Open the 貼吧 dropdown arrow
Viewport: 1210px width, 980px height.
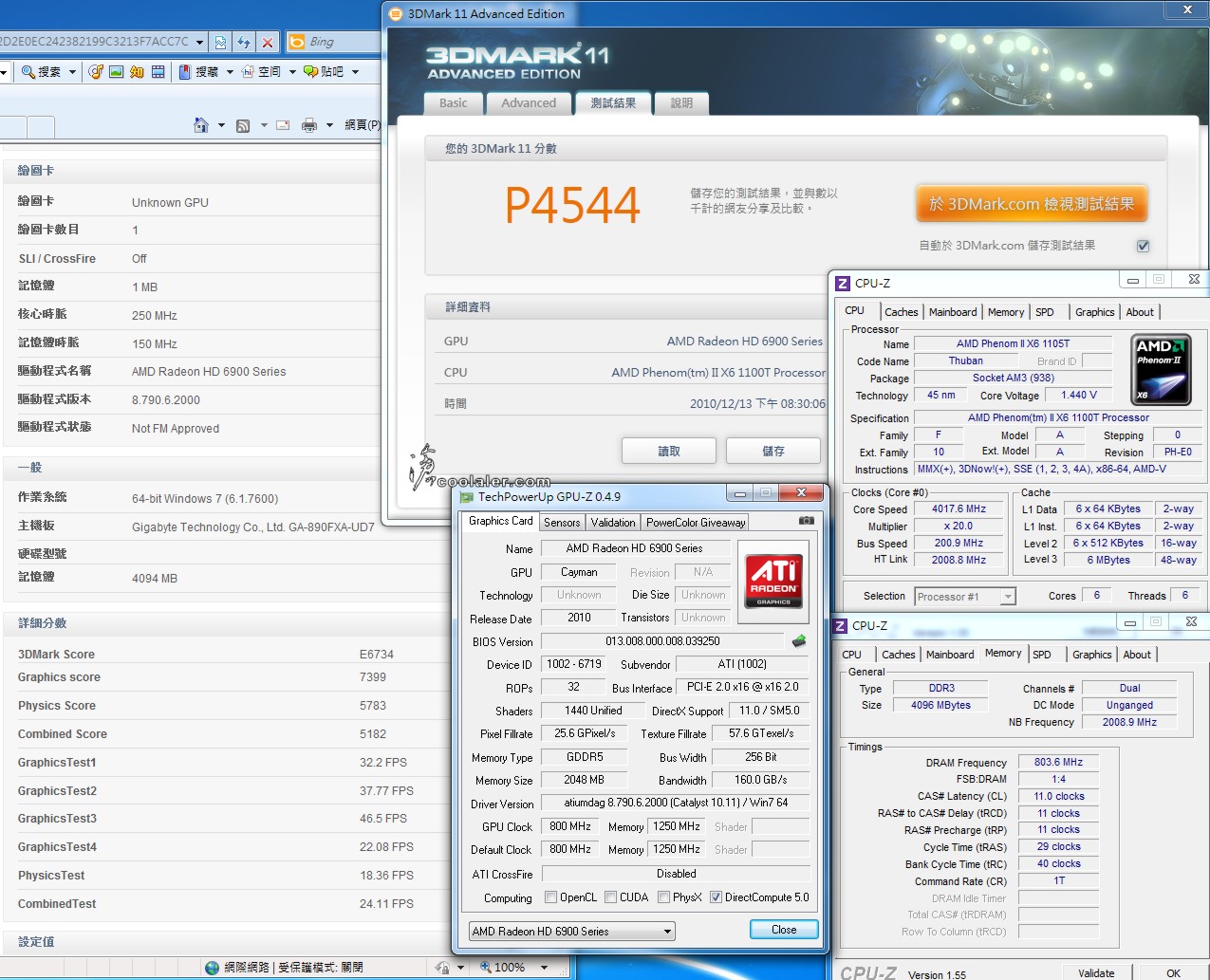pos(355,71)
